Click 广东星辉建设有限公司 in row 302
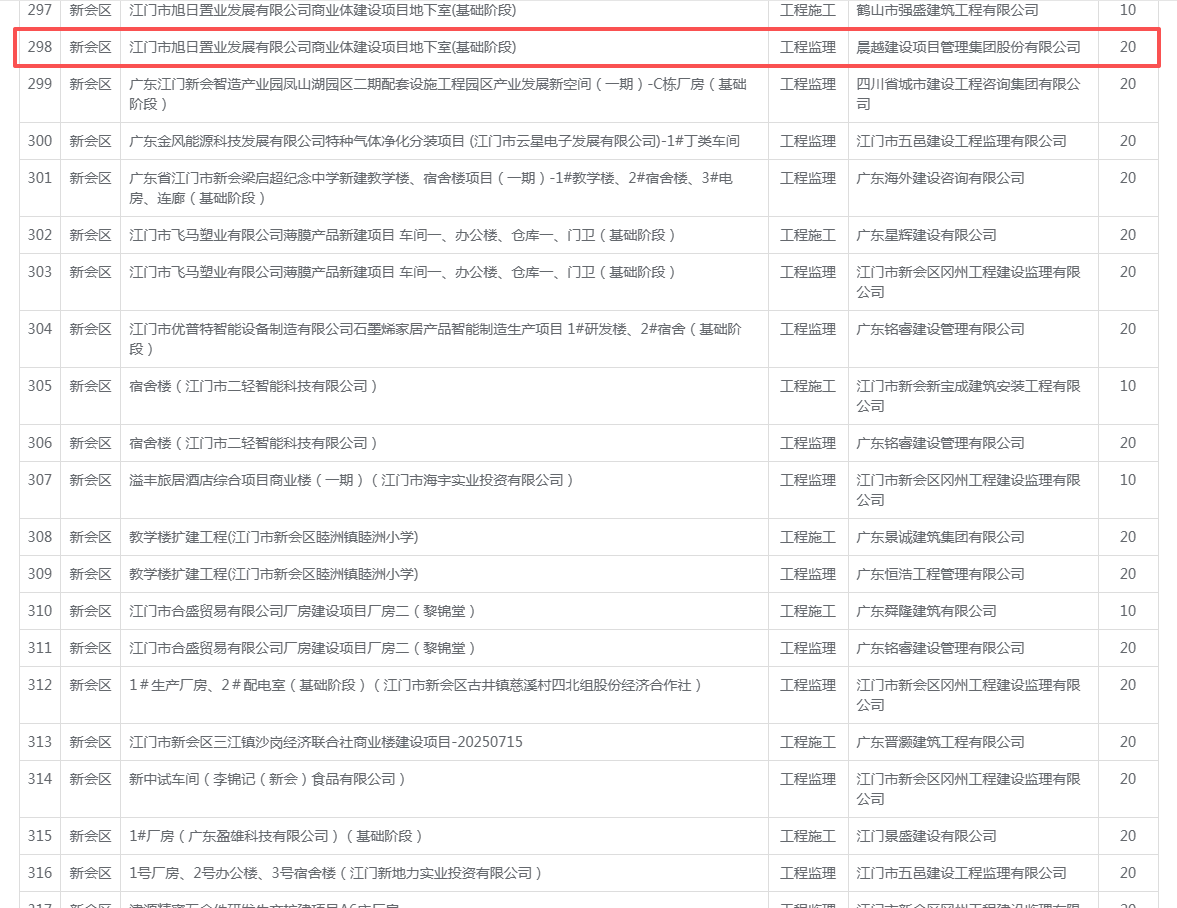This screenshot has height=908, width=1177. tap(926, 235)
